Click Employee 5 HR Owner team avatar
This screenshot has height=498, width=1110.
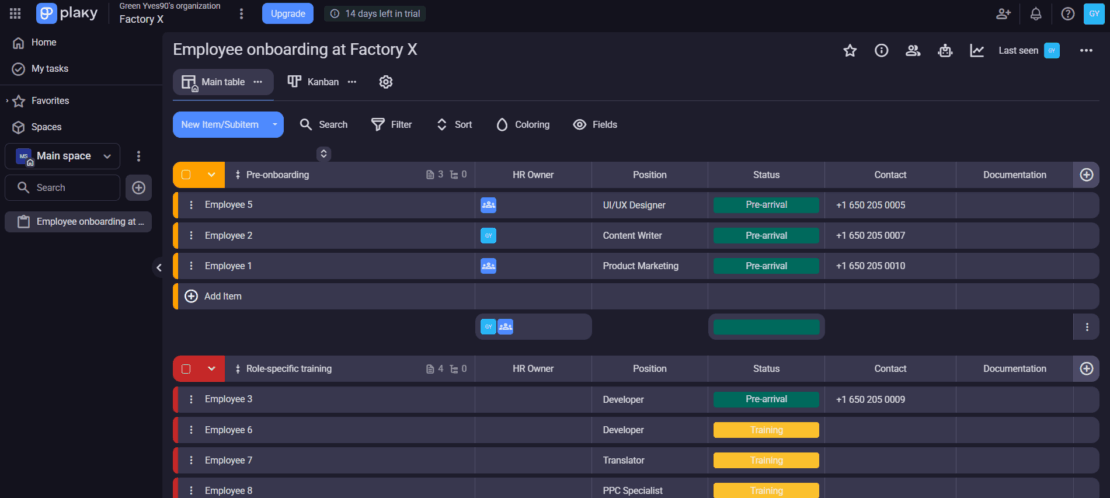(x=488, y=205)
